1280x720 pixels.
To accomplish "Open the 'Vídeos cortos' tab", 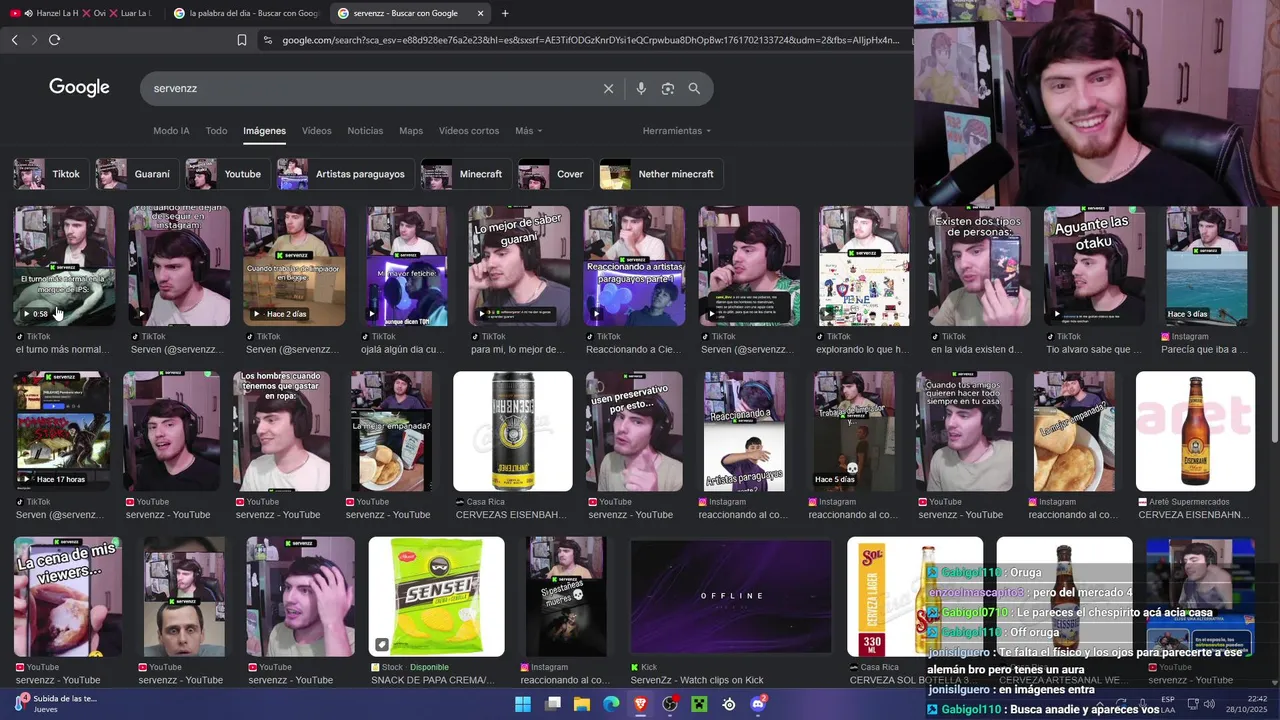I will (469, 131).
